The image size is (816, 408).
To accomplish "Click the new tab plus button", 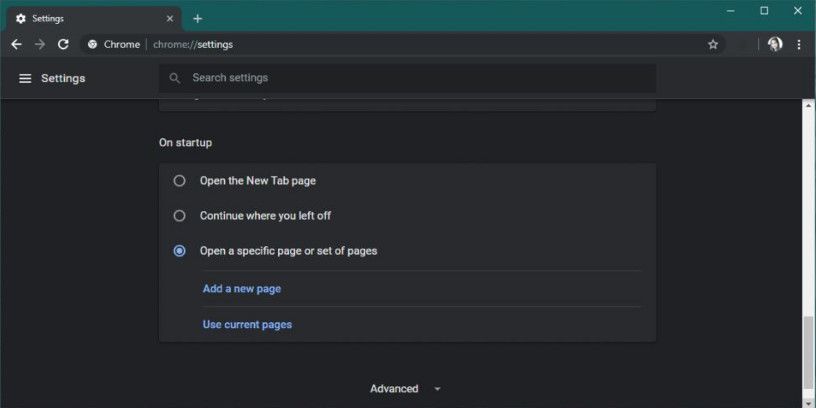I will (x=198, y=18).
